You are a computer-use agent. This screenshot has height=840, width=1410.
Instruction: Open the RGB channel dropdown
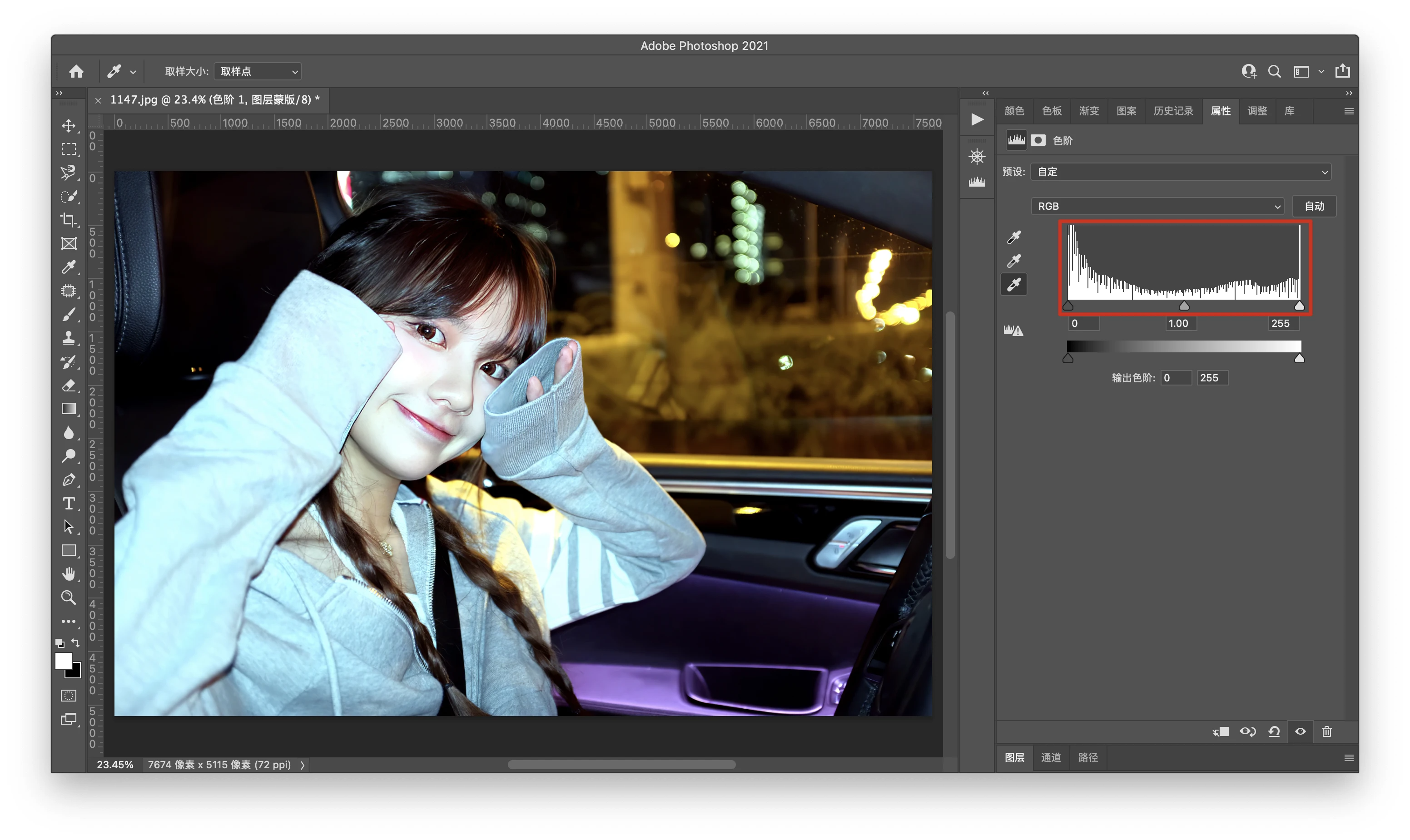[1157, 206]
